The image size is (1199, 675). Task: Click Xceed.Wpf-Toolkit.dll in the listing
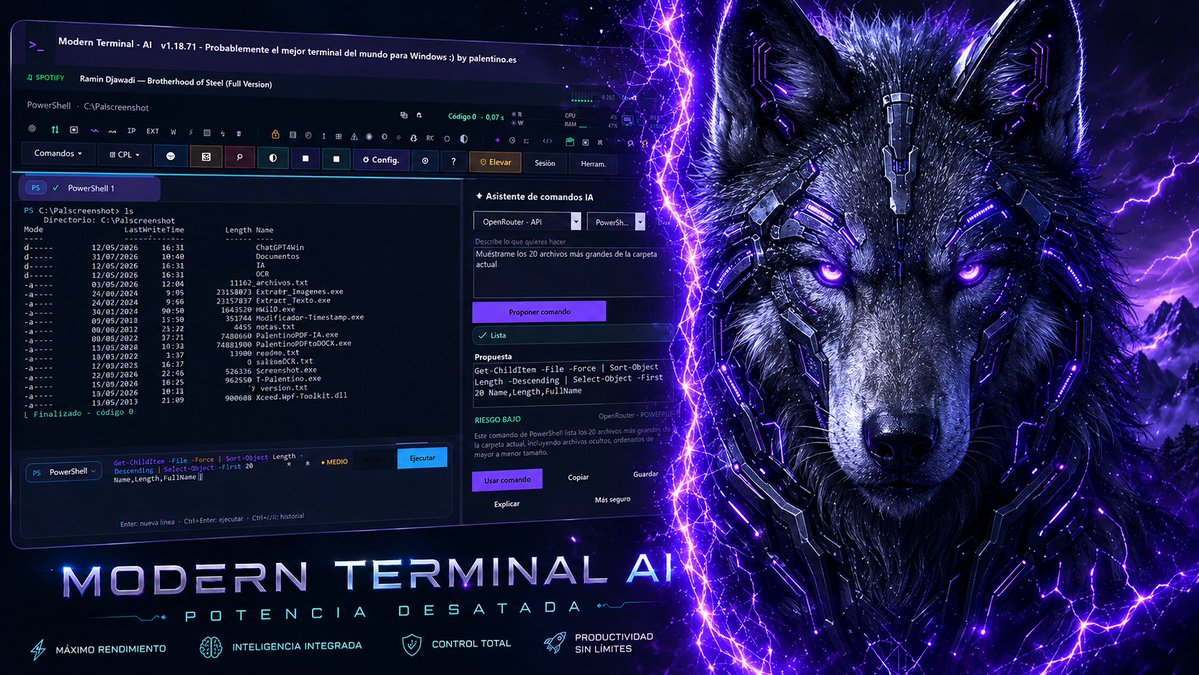click(x=301, y=396)
